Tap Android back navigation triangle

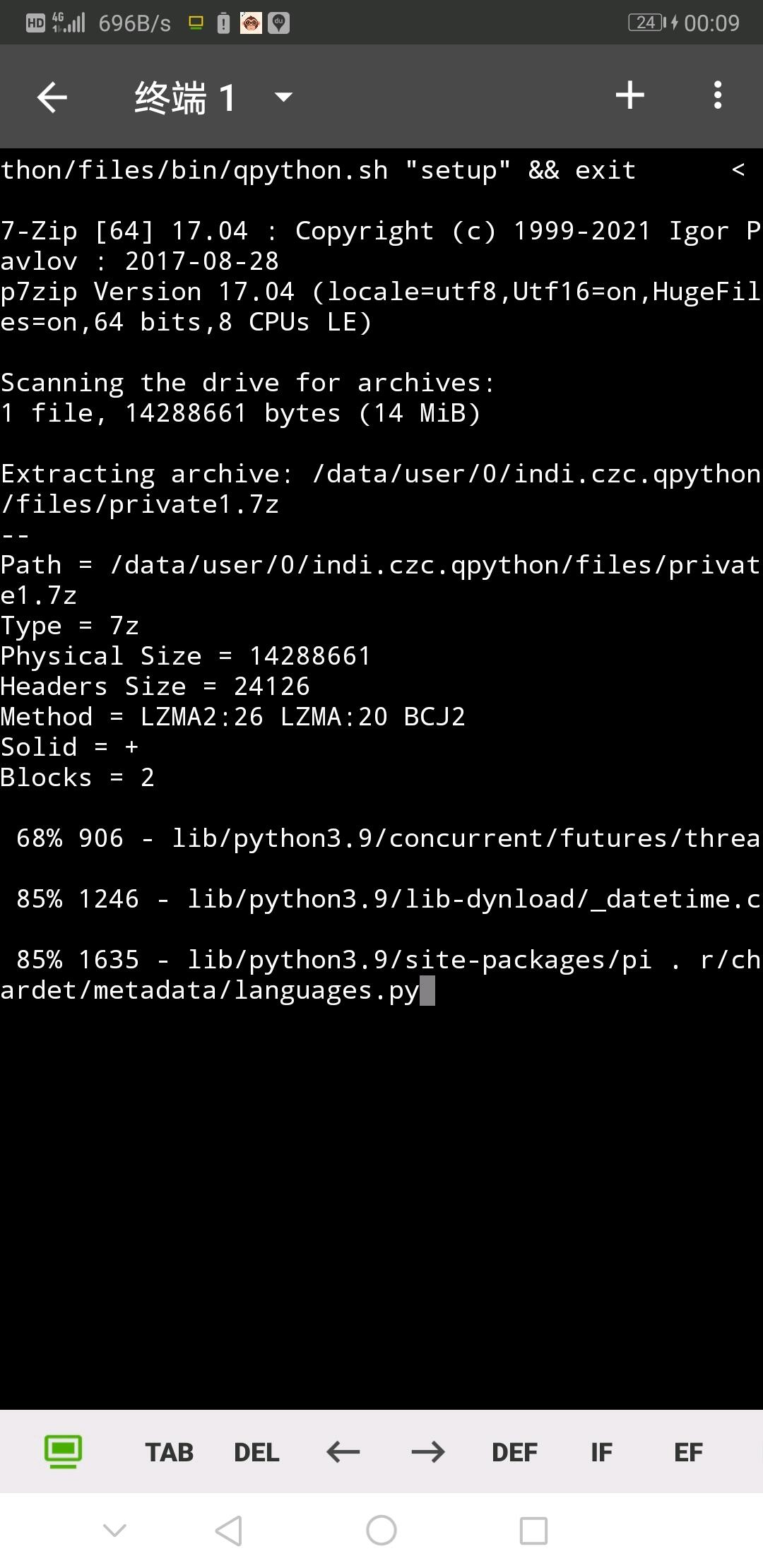coord(229,1531)
